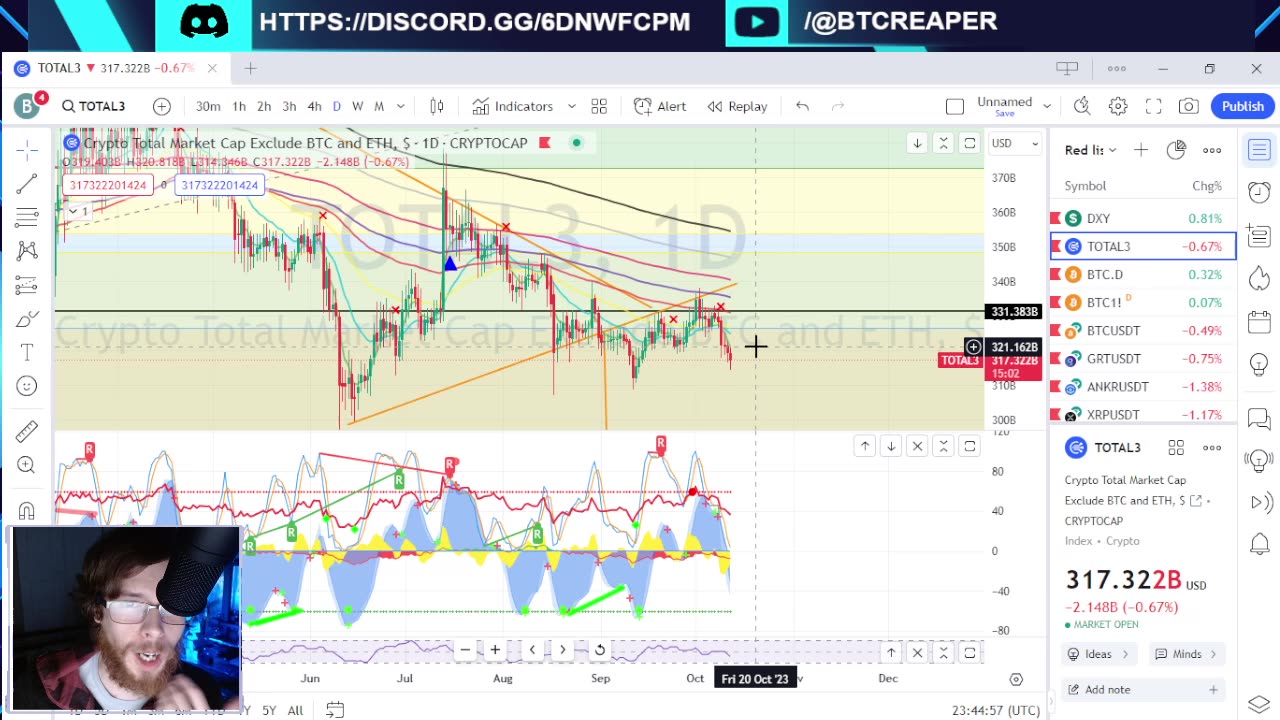Open the Indicators dialog

(x=513, y=106)
